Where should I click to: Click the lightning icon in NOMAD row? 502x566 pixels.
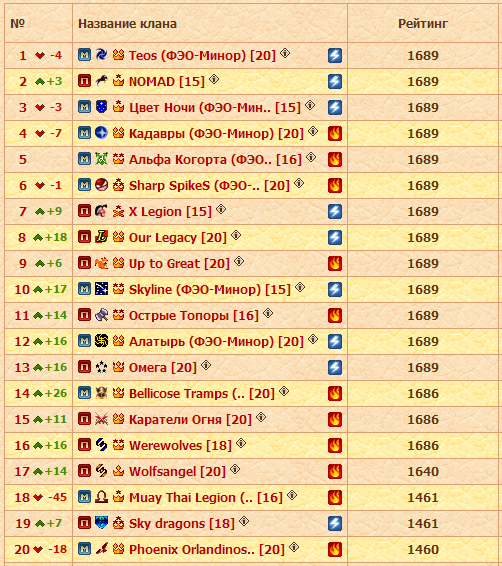point(335,81)
